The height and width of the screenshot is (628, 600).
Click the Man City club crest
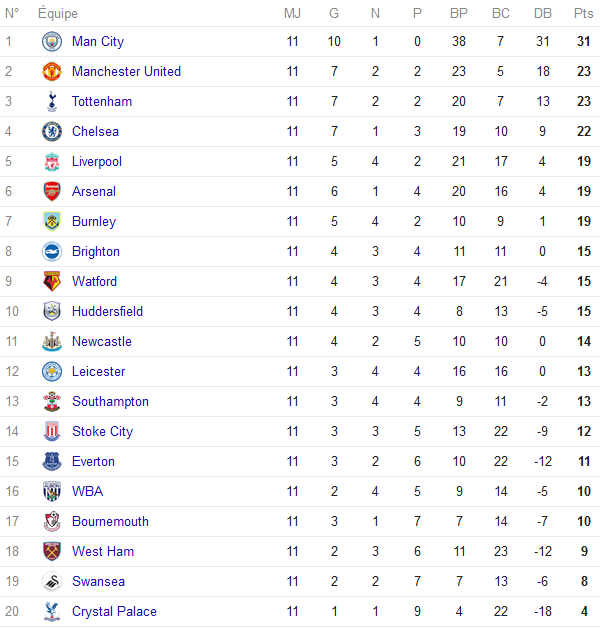[x=52, y=42]
